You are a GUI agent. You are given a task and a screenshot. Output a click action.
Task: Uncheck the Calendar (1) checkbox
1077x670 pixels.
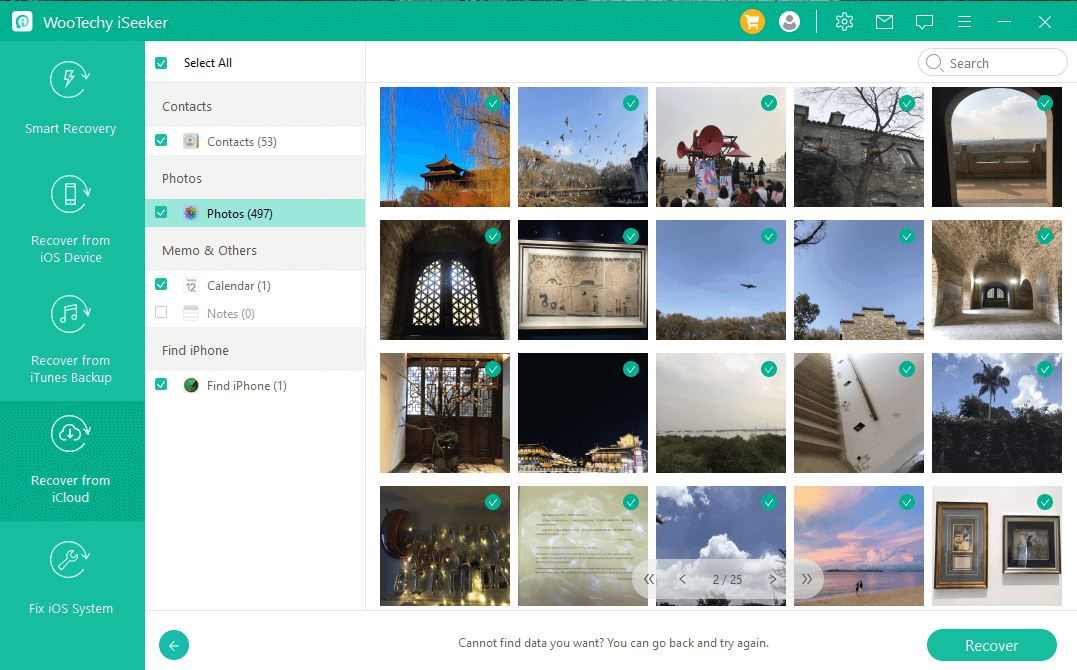pyautogui.click(x=161, y=285)
